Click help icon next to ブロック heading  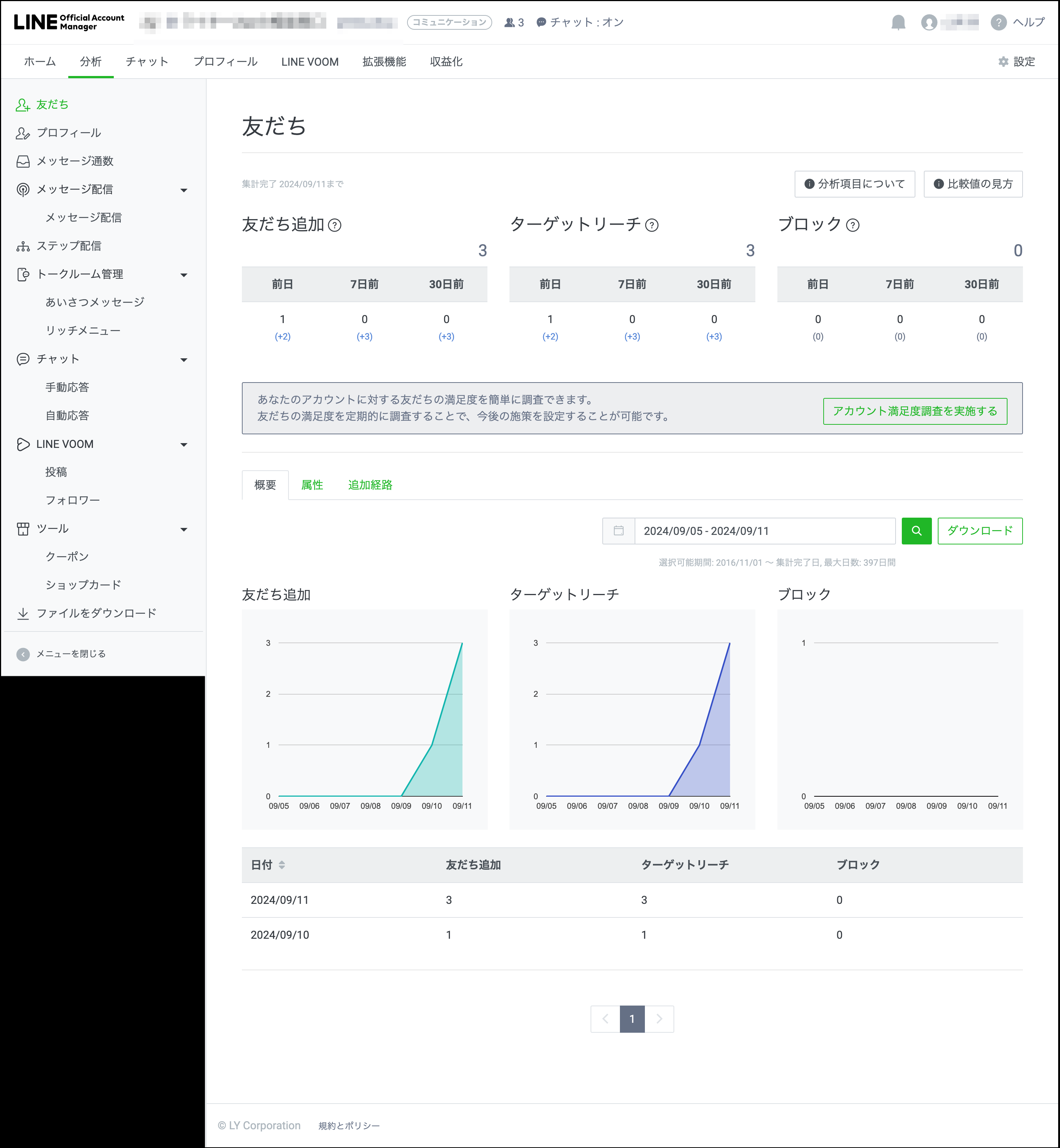tap(852, 225)
